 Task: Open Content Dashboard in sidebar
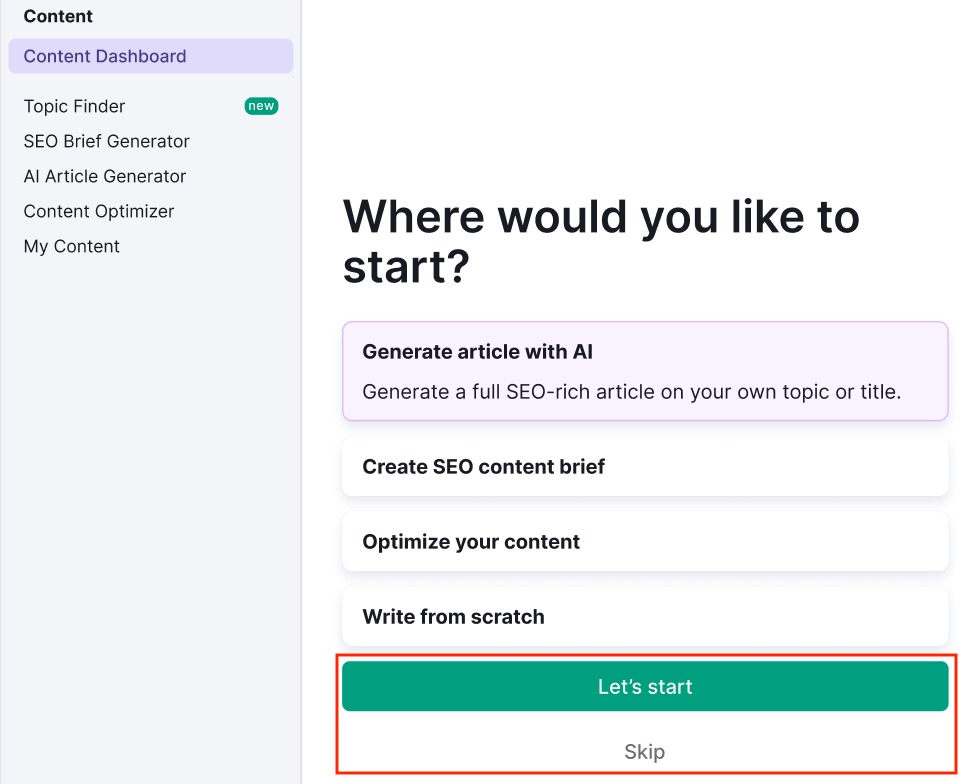[x=105, y=56]
